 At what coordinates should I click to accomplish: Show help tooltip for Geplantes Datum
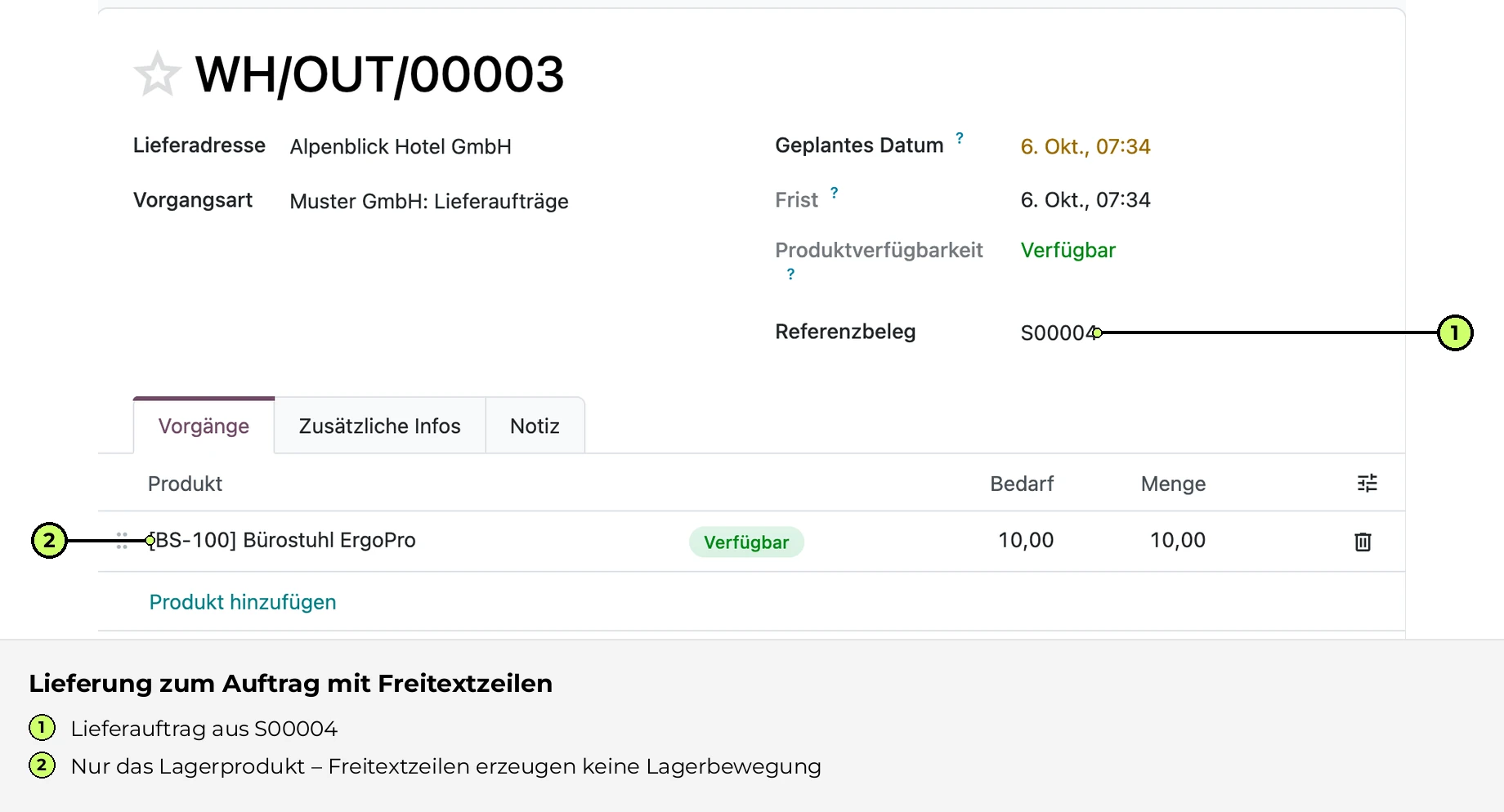pos(960,138)
